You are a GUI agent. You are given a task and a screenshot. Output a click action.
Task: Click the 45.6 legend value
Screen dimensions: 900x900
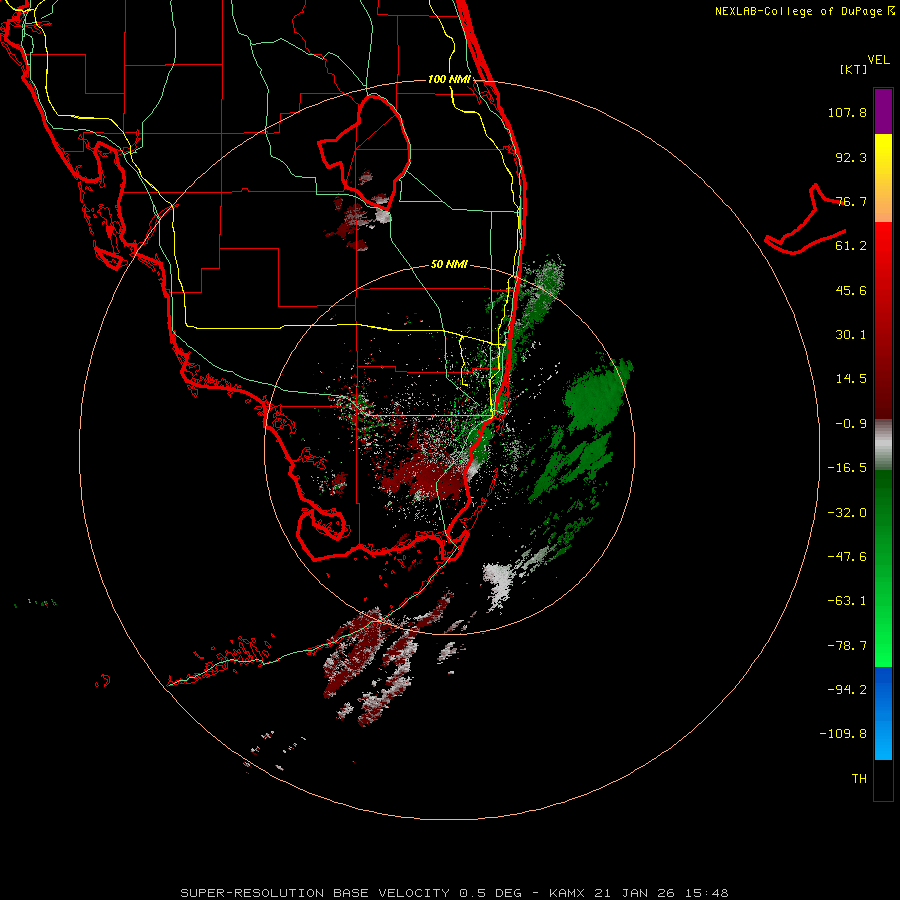pyautogui.click(x=851, y=290)
